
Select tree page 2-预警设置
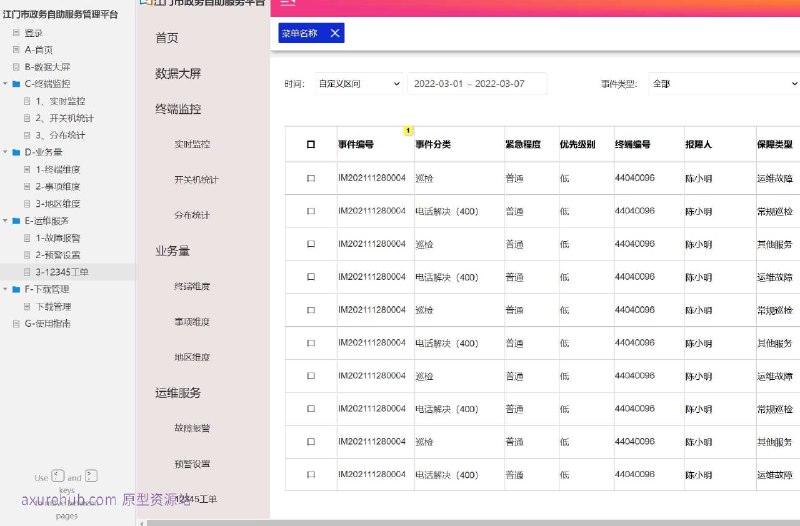point(58,255)
